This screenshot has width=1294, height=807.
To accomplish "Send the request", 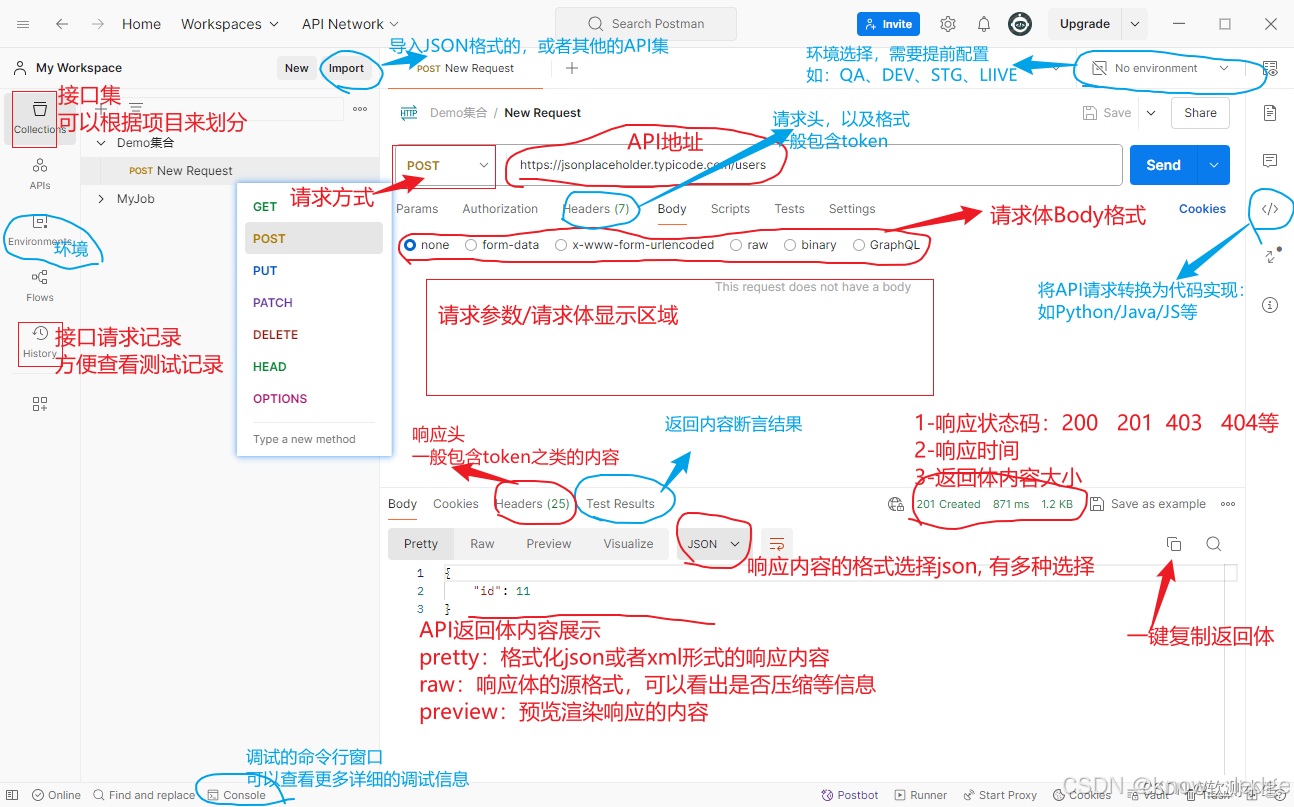I will (1162, 164).
